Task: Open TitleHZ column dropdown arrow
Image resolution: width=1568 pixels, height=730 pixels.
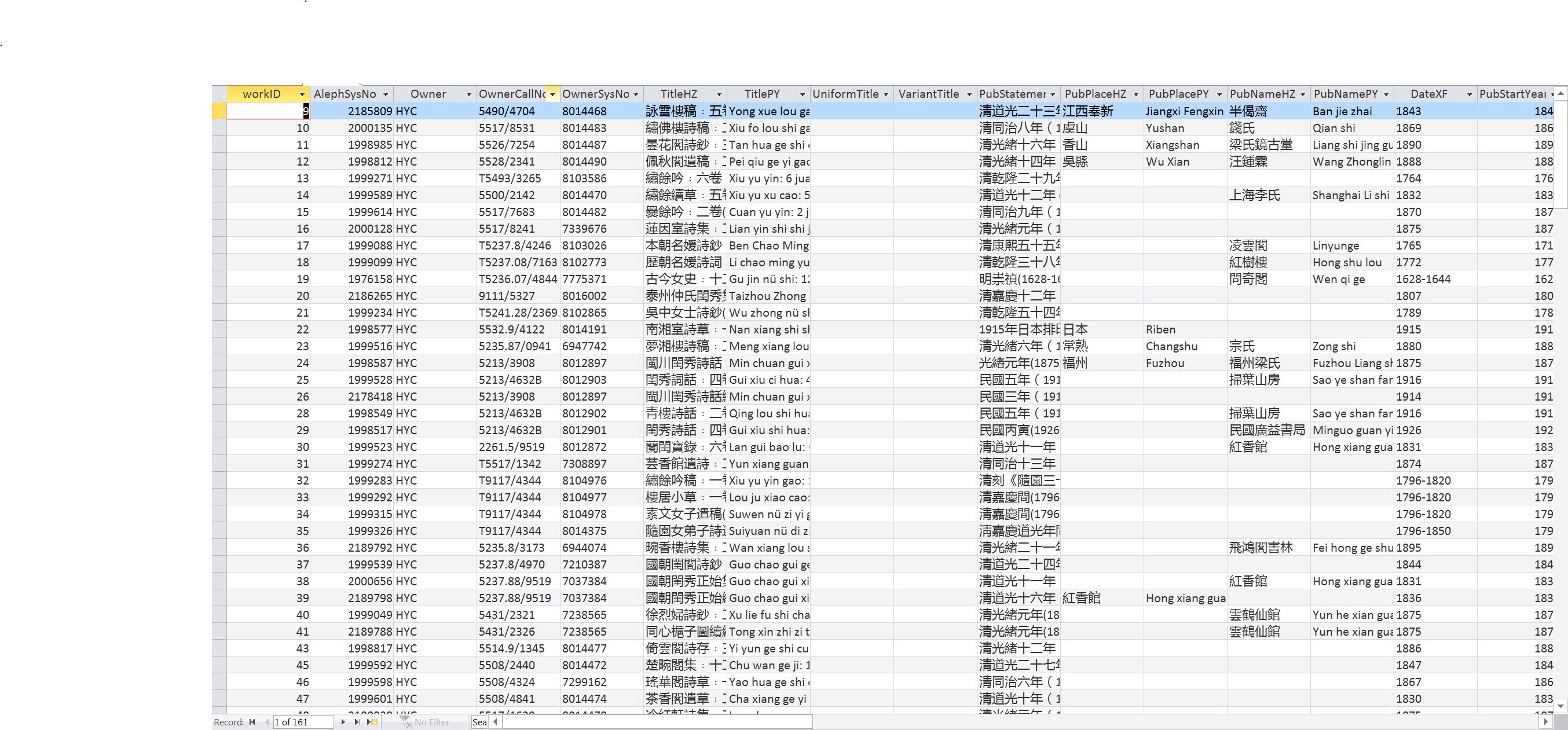Action: pyautogui.click(x=719, y=94)
